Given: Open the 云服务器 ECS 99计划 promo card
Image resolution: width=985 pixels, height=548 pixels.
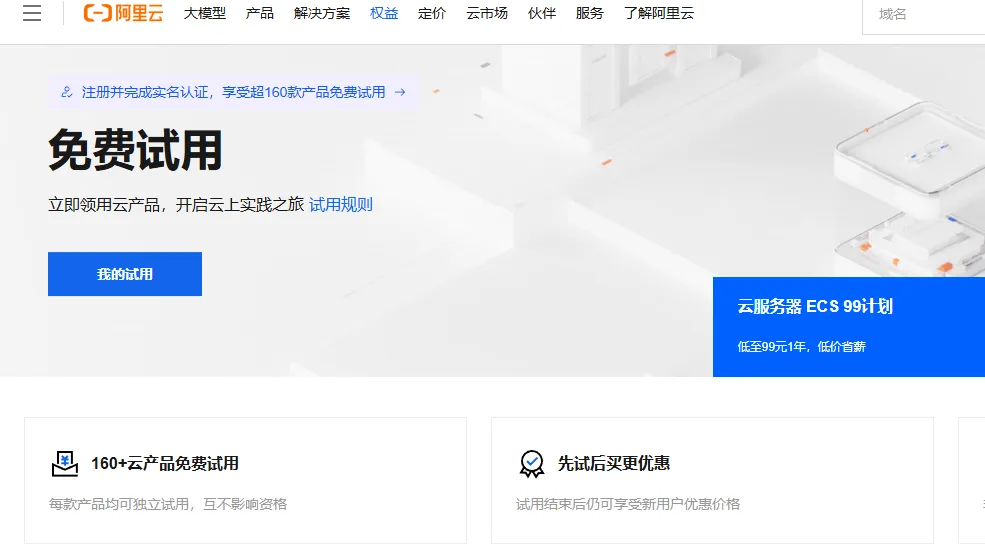Looking at the screenshot, I should [849, 327].
